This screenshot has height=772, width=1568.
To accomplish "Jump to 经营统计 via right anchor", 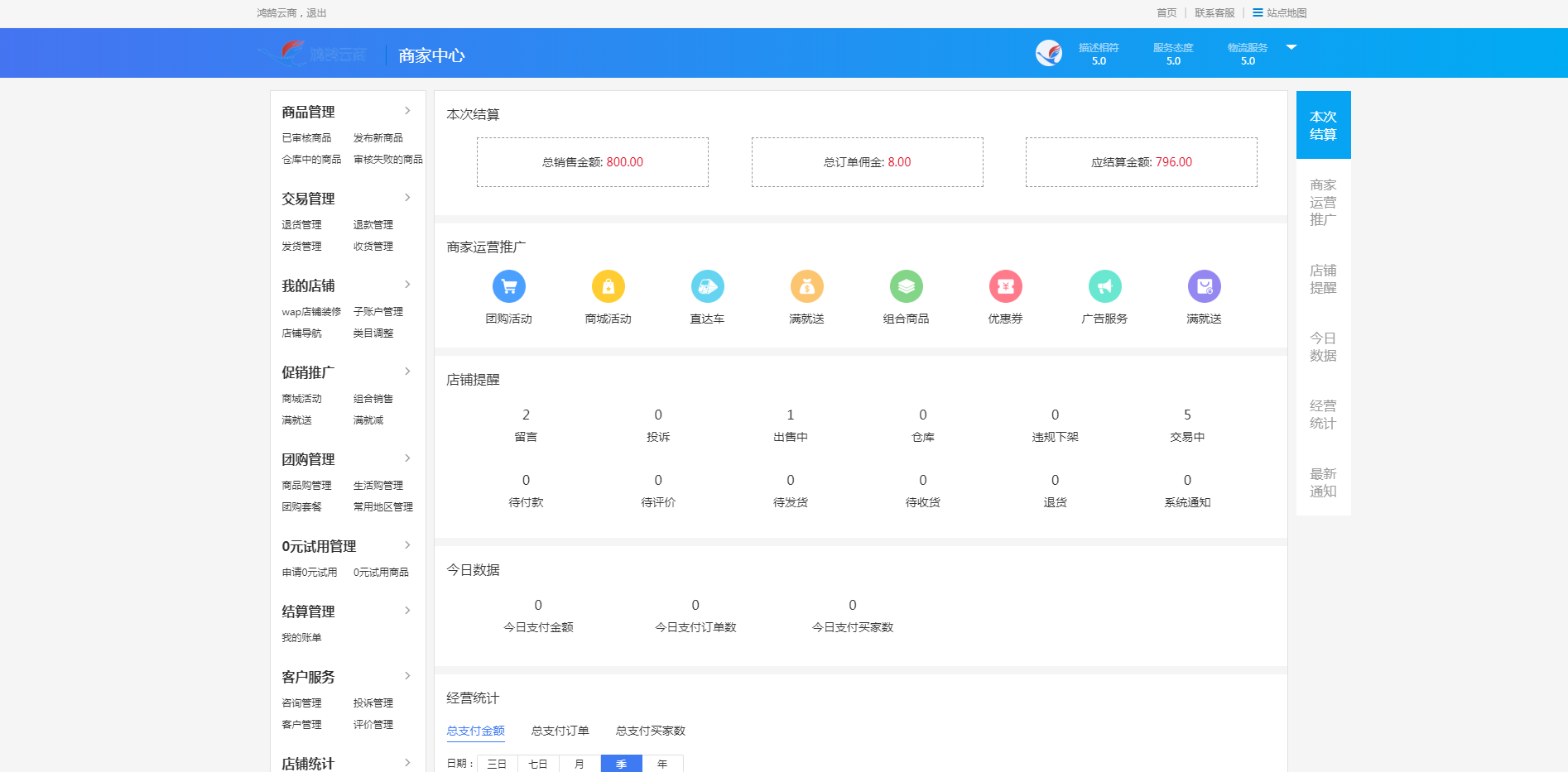I will click(x=1321, y=414).
